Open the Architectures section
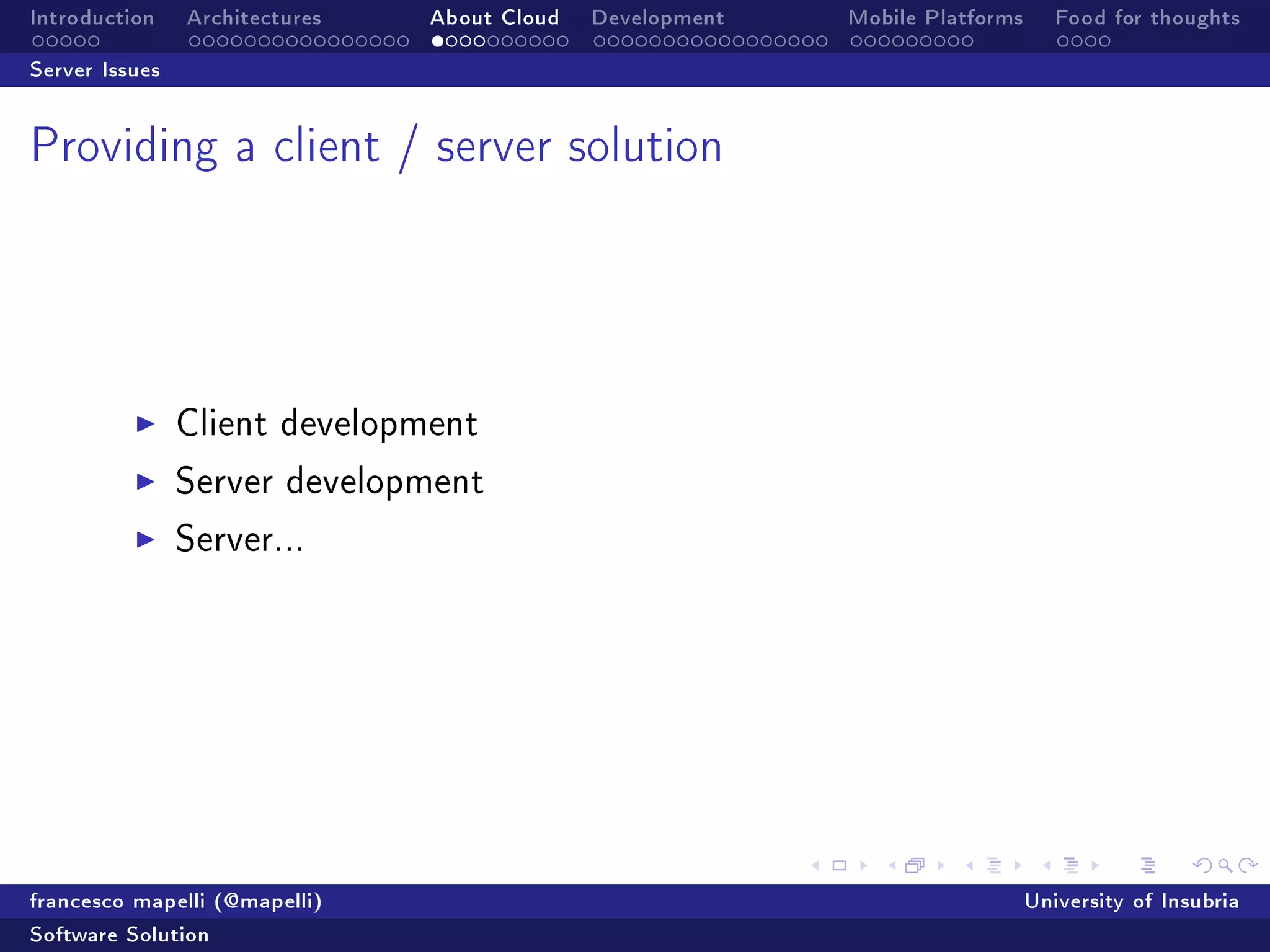Screen dimensions: 1270x952 tap(254, 17)
